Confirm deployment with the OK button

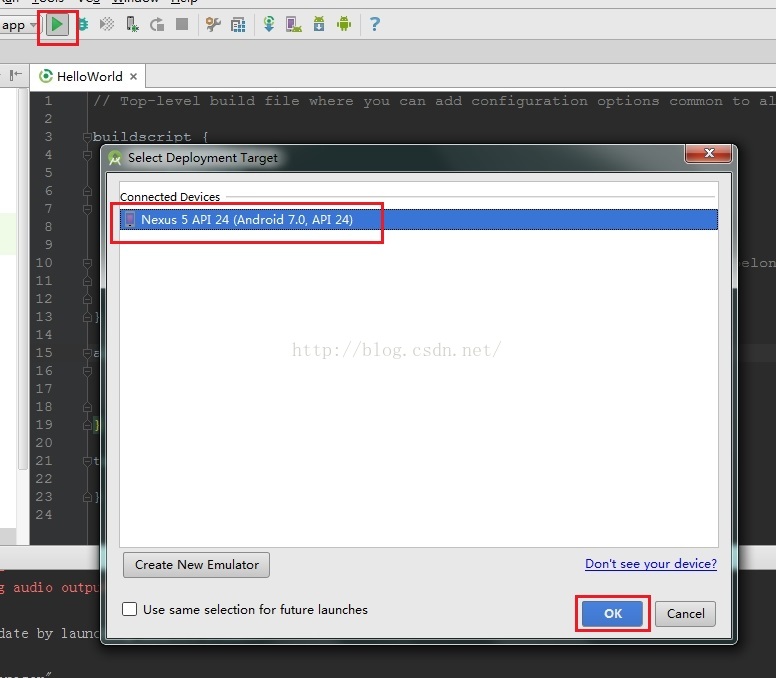[x=612, y=614]
